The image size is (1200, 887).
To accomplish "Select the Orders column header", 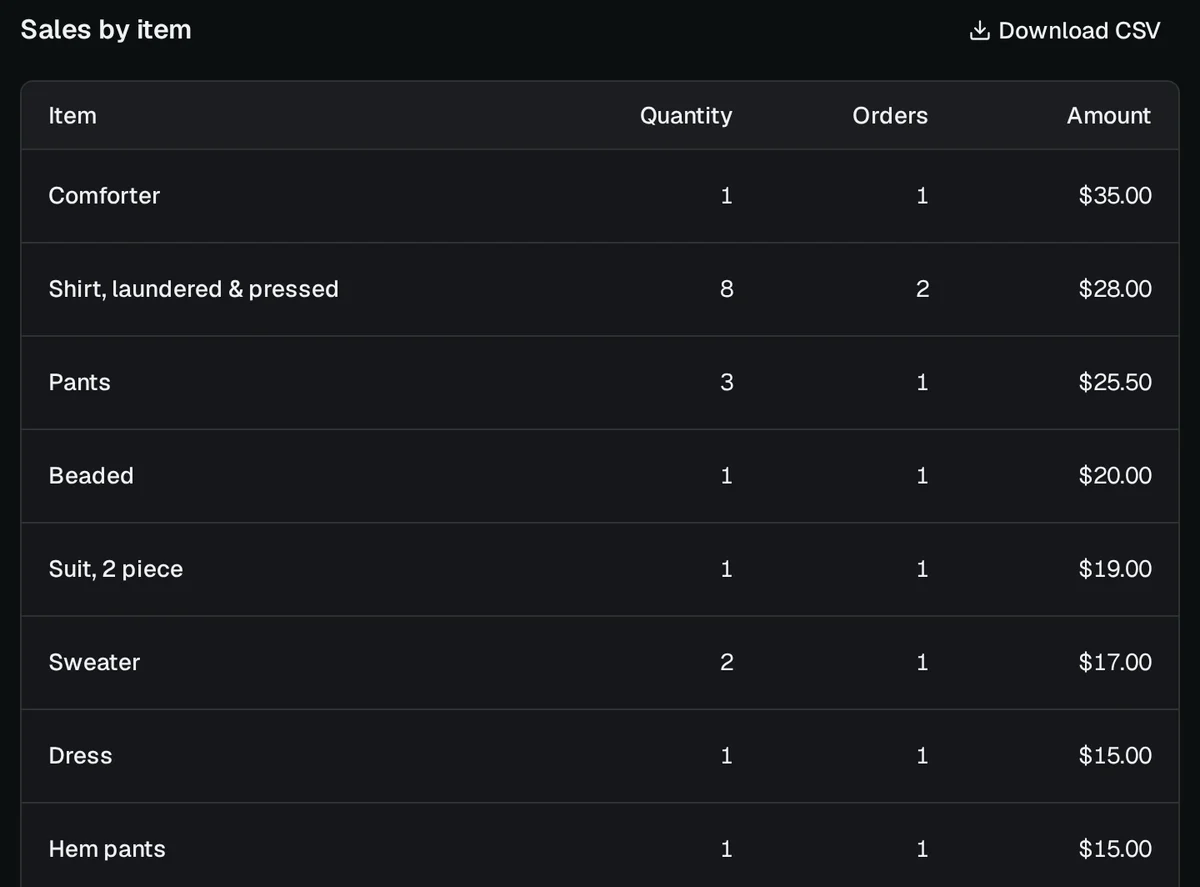I will [x=890, y=116].
